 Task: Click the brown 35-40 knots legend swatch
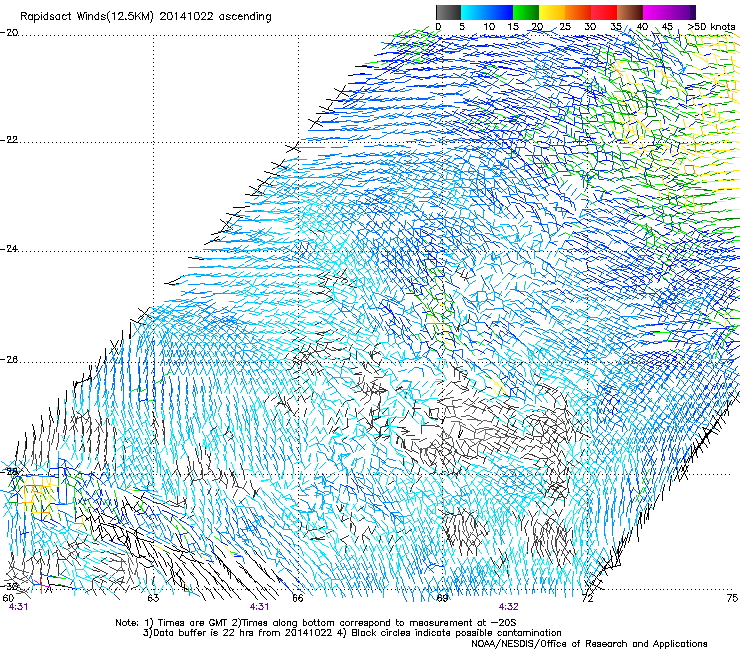click(631, 12)
